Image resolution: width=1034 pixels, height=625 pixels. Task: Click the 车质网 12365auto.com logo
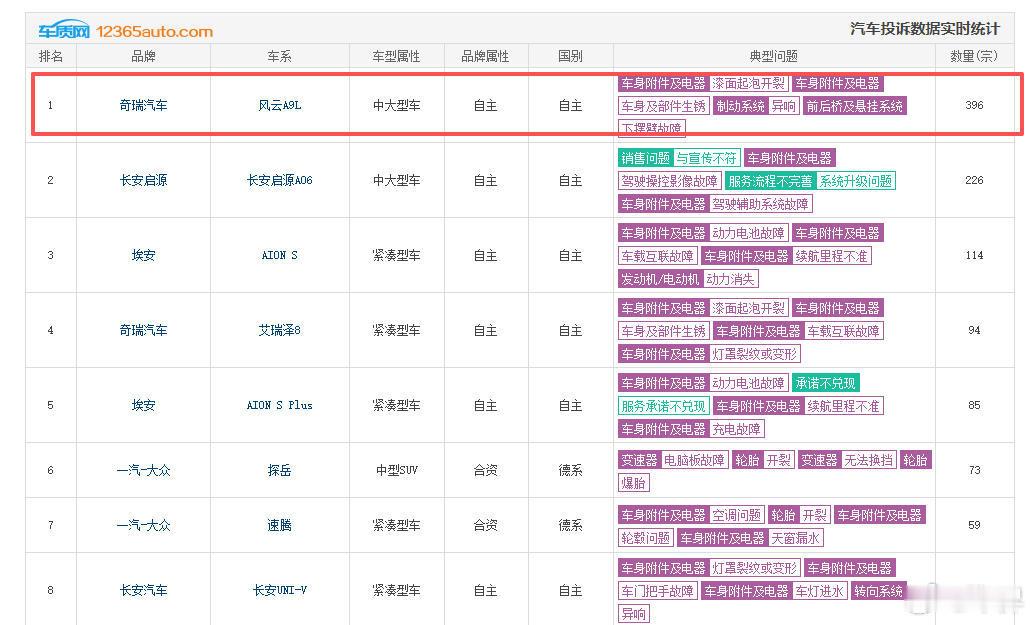pos(125,30)
